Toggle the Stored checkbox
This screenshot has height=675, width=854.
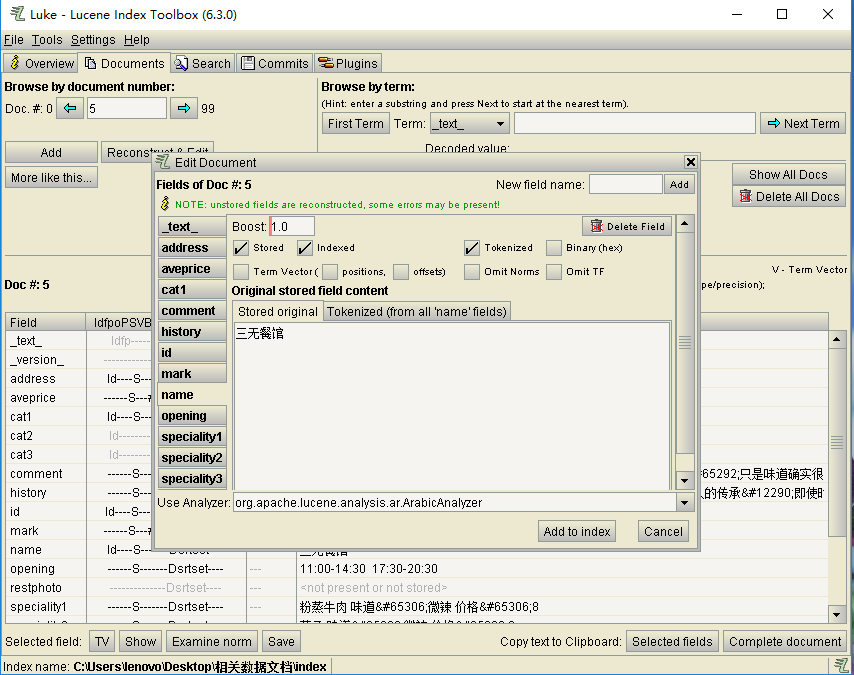(x=241, y=248)
